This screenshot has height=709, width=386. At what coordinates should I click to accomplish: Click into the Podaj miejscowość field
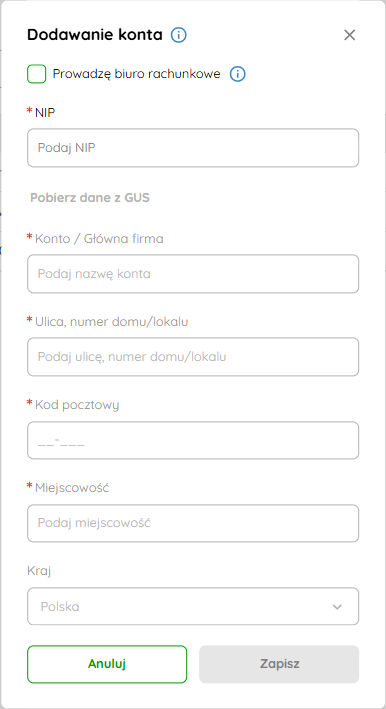(x=193, y=523)
